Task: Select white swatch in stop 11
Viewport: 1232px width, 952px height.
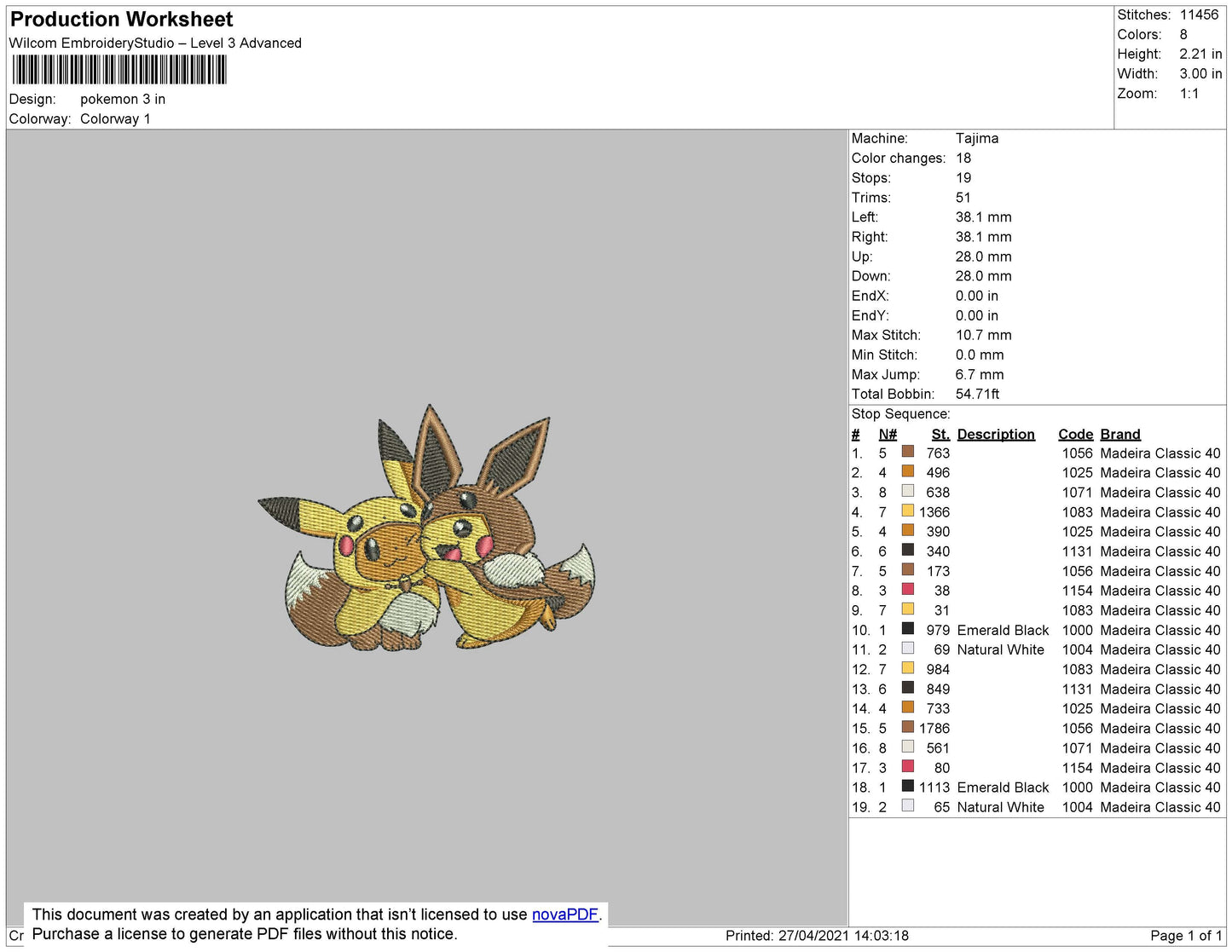Action: 908,648
